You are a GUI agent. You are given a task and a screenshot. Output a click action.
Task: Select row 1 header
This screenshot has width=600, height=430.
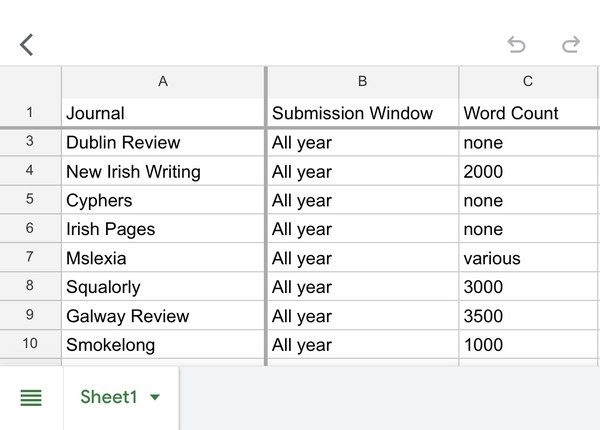pyautogui.click(x=30, y=113)
